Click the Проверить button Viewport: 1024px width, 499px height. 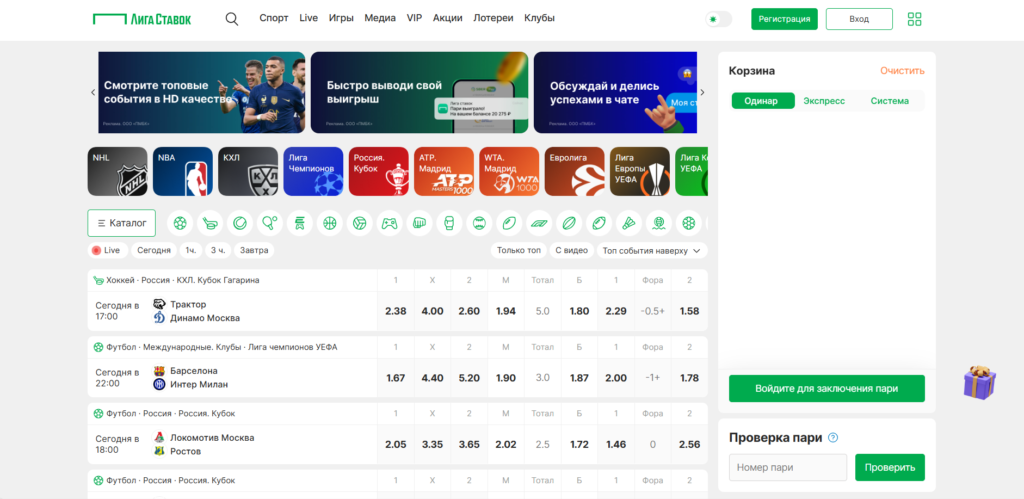(x=890, y=468)
